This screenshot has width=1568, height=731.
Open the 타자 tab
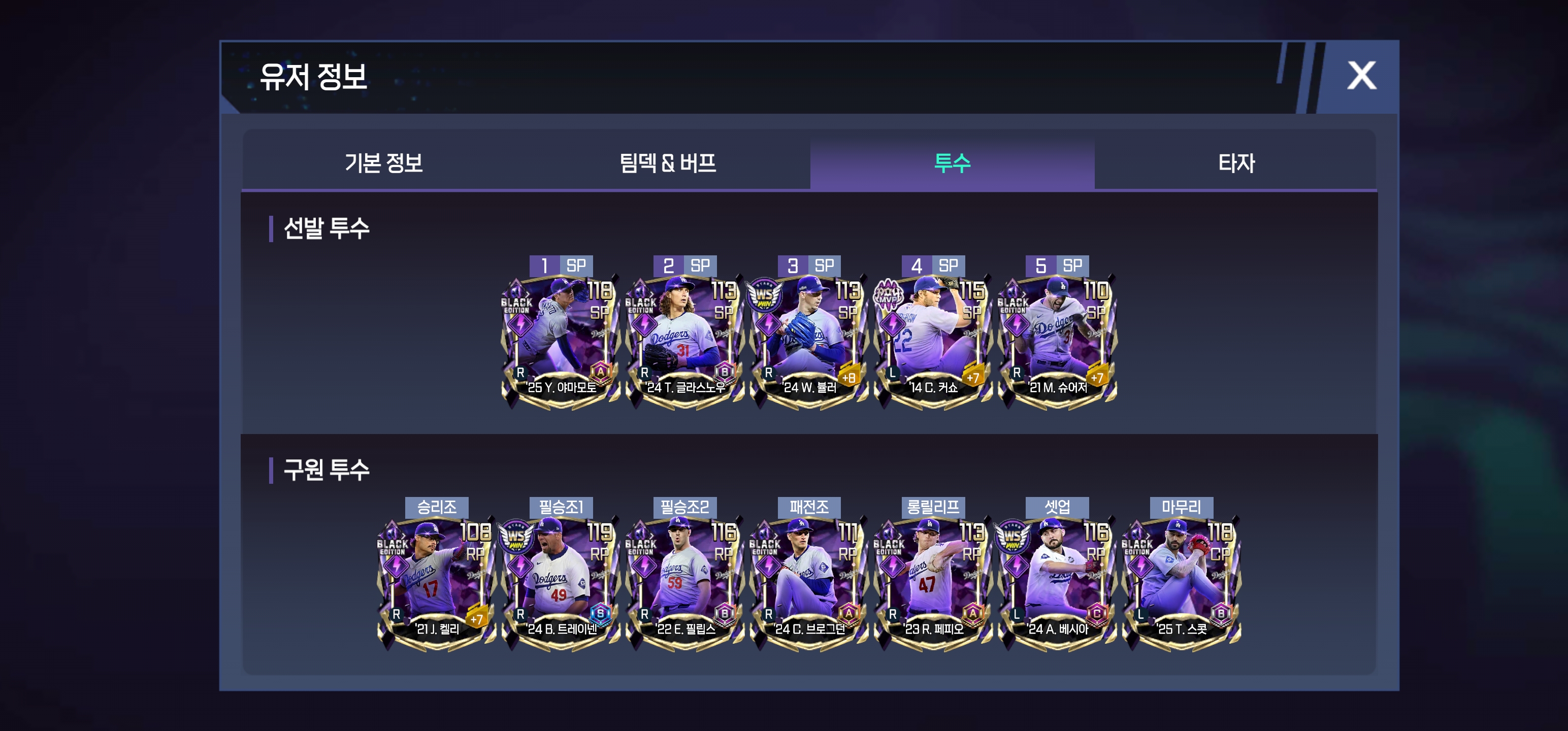(x=1236, y=162)
